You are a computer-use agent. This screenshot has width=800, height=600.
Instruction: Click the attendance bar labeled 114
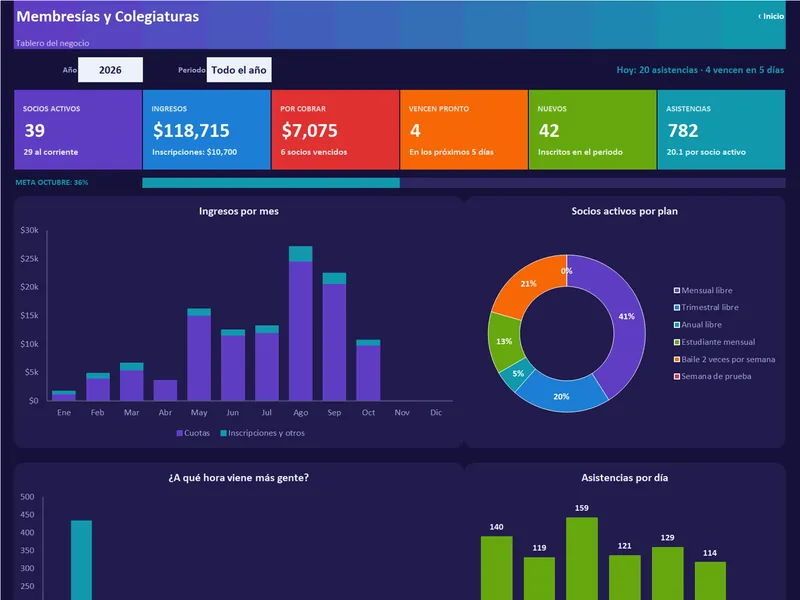pos(710,581)
